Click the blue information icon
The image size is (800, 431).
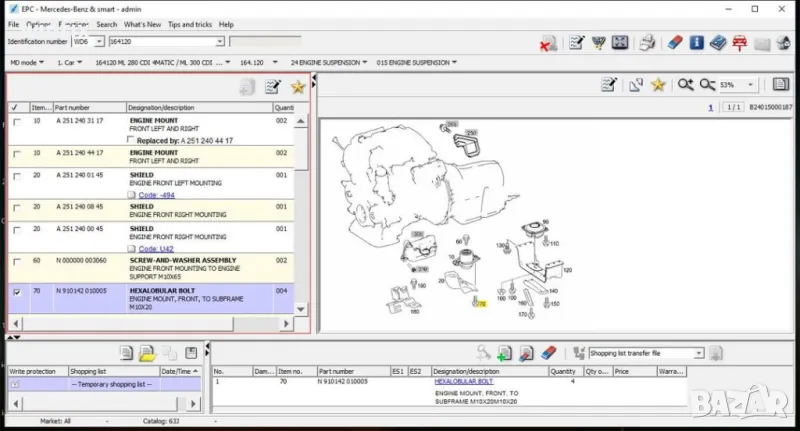[696, 43]
